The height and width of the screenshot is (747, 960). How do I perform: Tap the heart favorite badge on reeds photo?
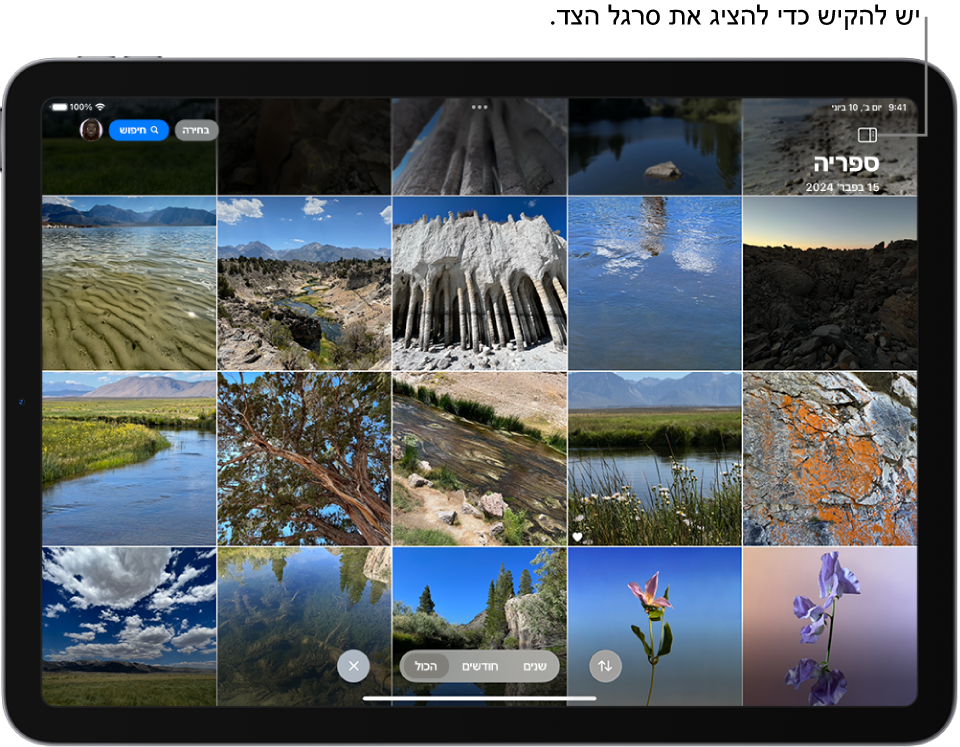pos(577,537)
